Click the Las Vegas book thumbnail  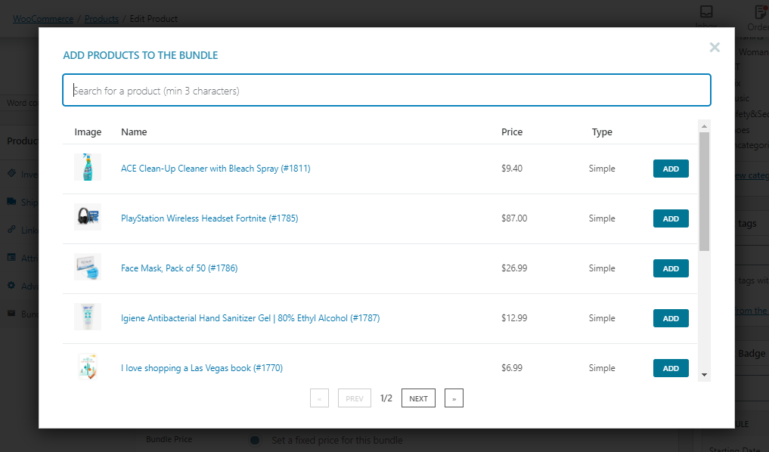(x=88, y=367)
